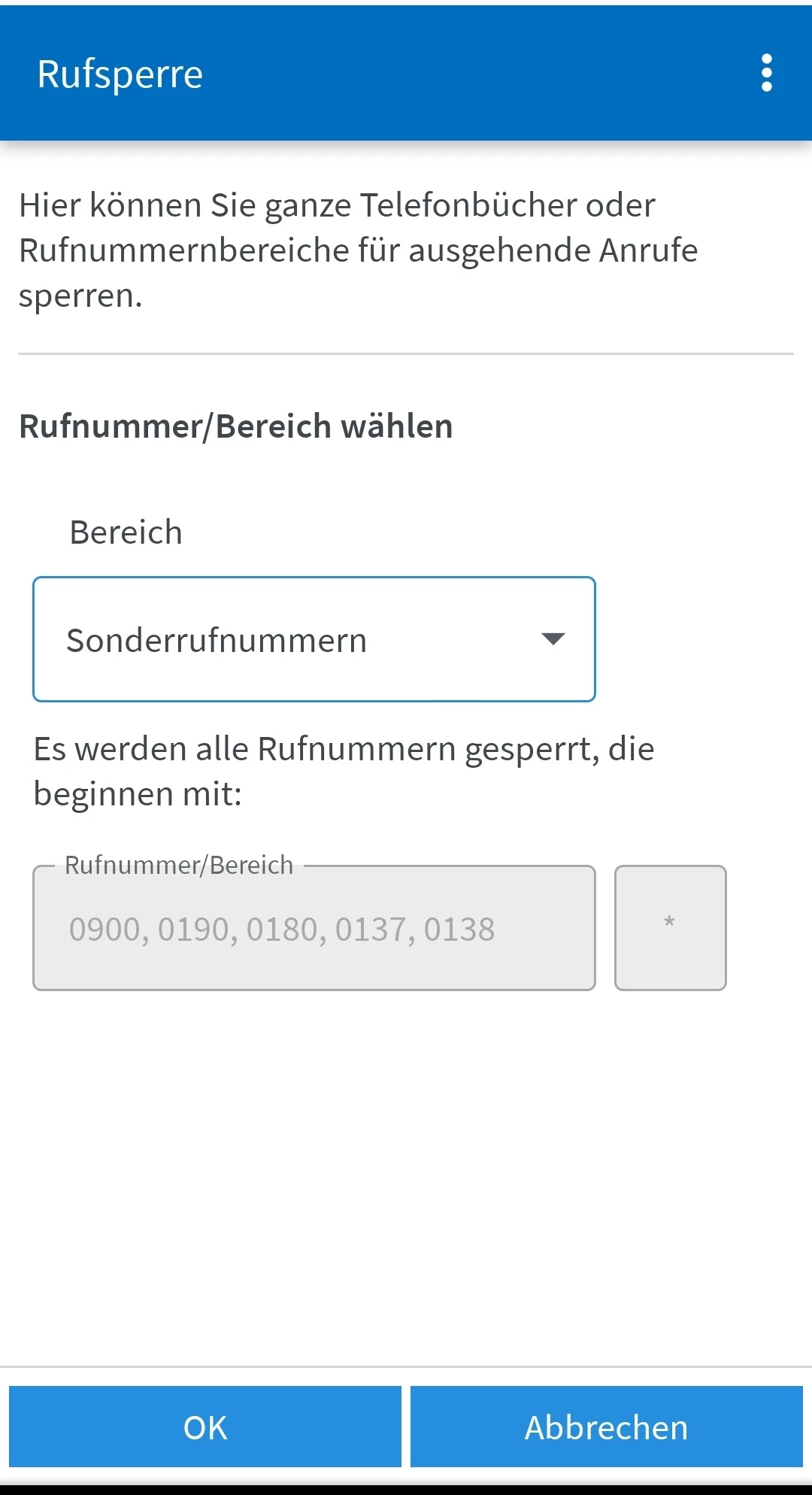Tap the intro text about Telefonbücher
Viewport: 812px width, 1495px height.
click(337, 205)
